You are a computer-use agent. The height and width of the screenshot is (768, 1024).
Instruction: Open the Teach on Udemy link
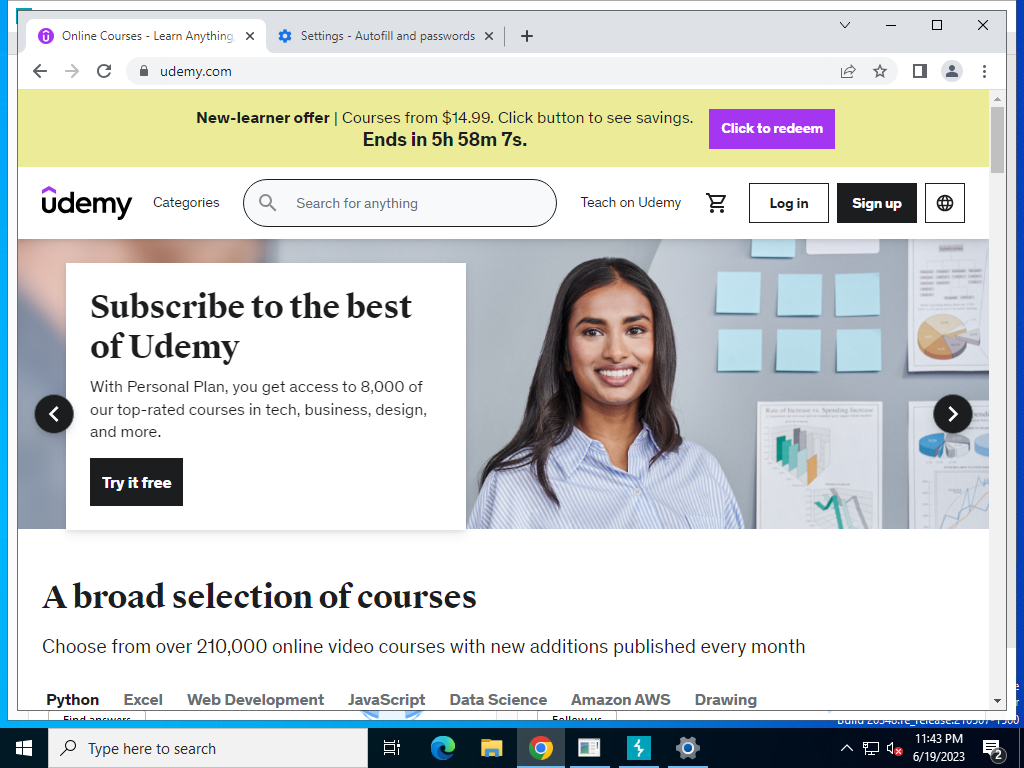point(630,202)
